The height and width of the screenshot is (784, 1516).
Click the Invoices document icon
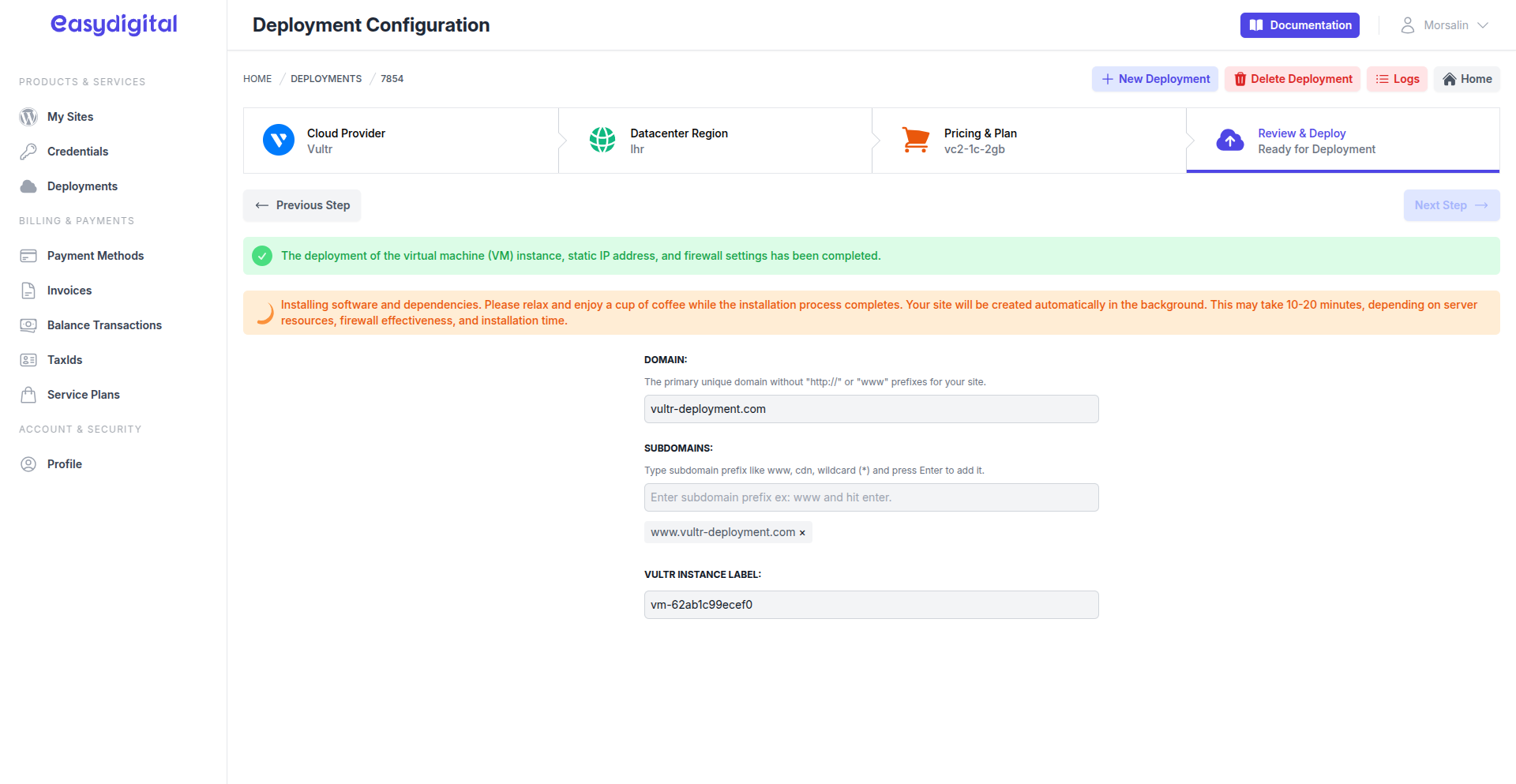(x=29, y=290)
